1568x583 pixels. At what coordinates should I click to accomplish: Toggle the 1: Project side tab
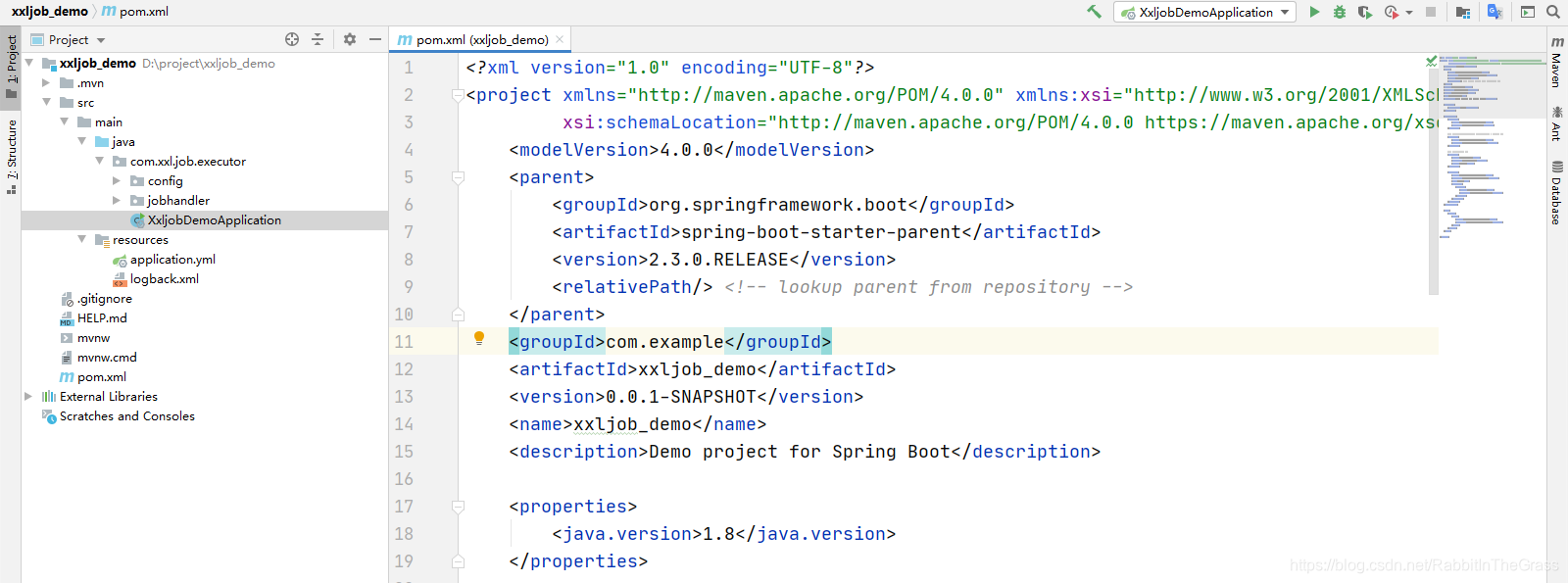(x=11, y=67)
